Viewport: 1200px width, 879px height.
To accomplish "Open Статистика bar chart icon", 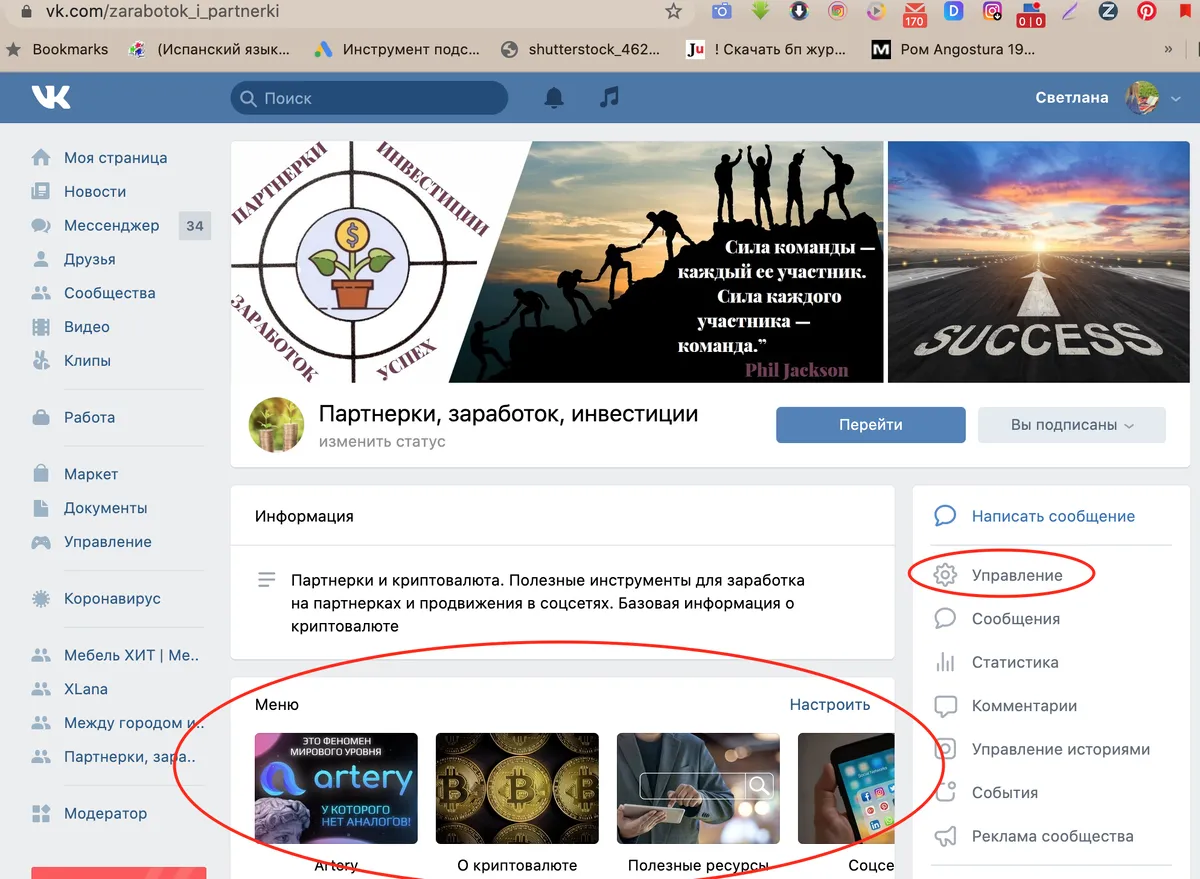I will tap(945, 662).
